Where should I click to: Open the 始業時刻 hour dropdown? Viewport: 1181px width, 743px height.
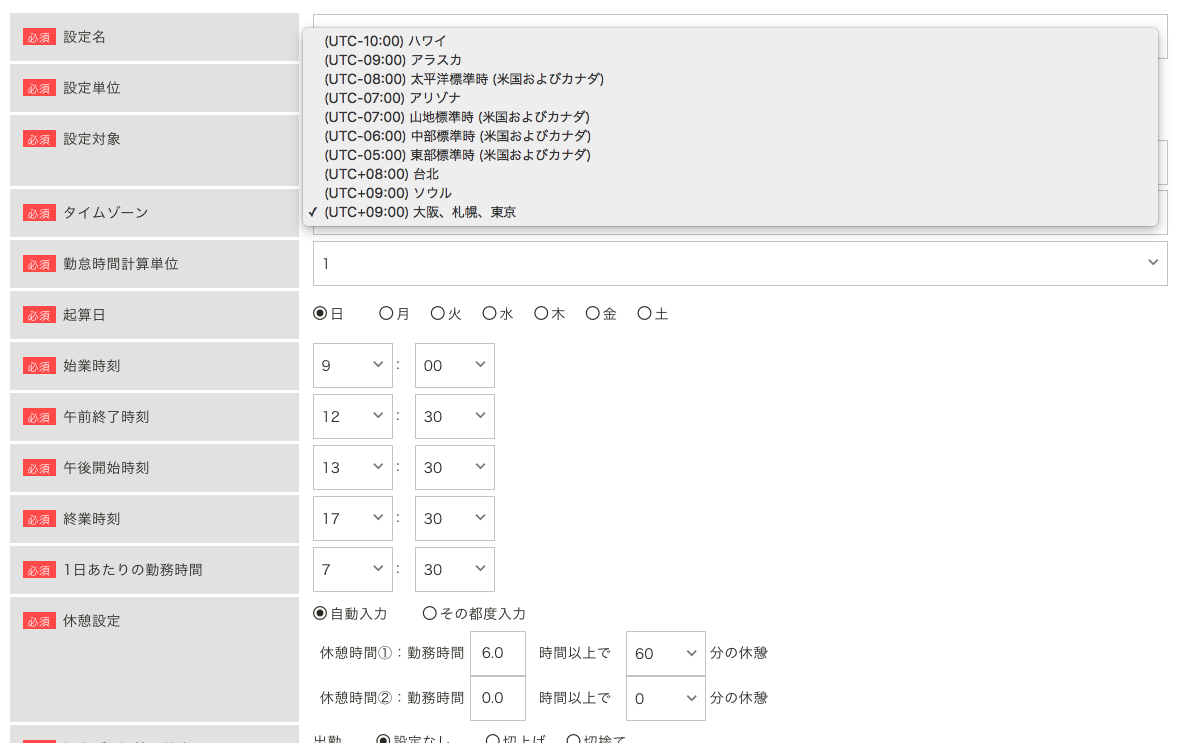pos(352,366)
